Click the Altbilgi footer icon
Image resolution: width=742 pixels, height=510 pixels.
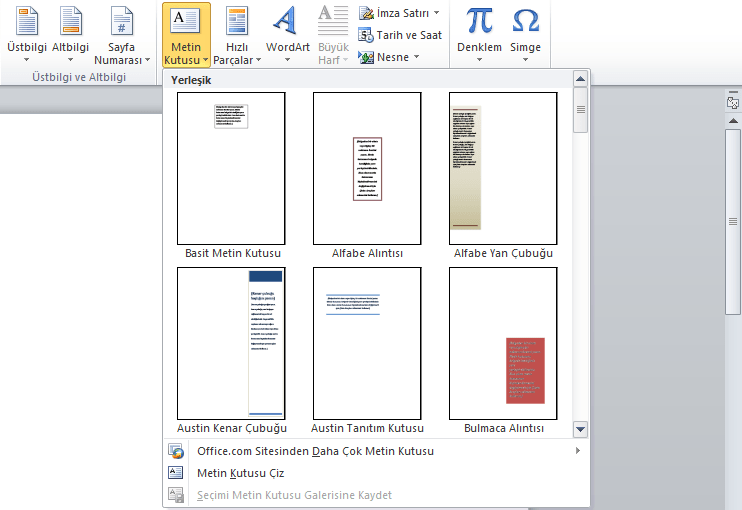70,22
